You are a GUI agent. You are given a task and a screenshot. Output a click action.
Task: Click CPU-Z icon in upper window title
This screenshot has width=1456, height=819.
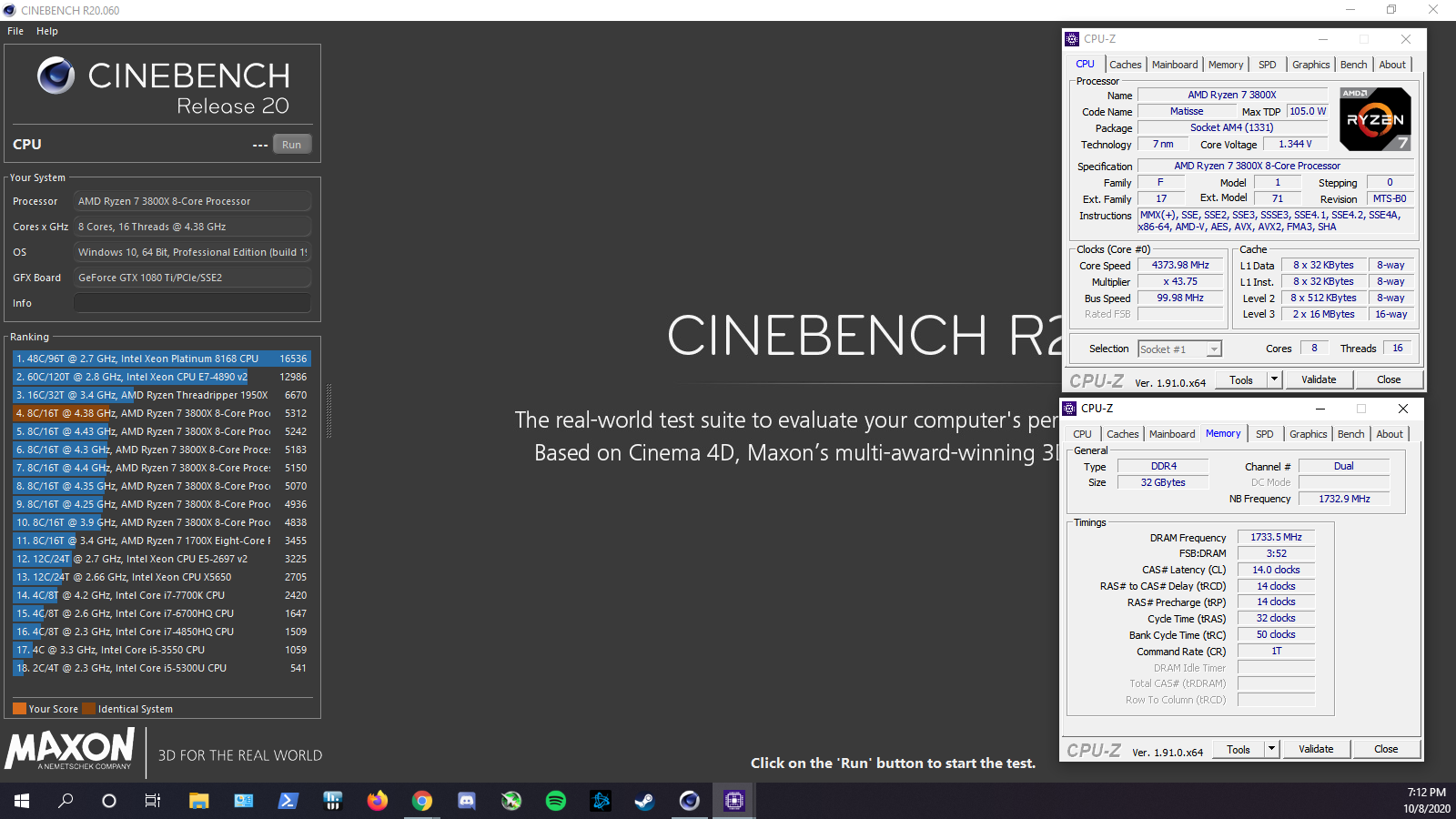click(x=1072, y=39)
